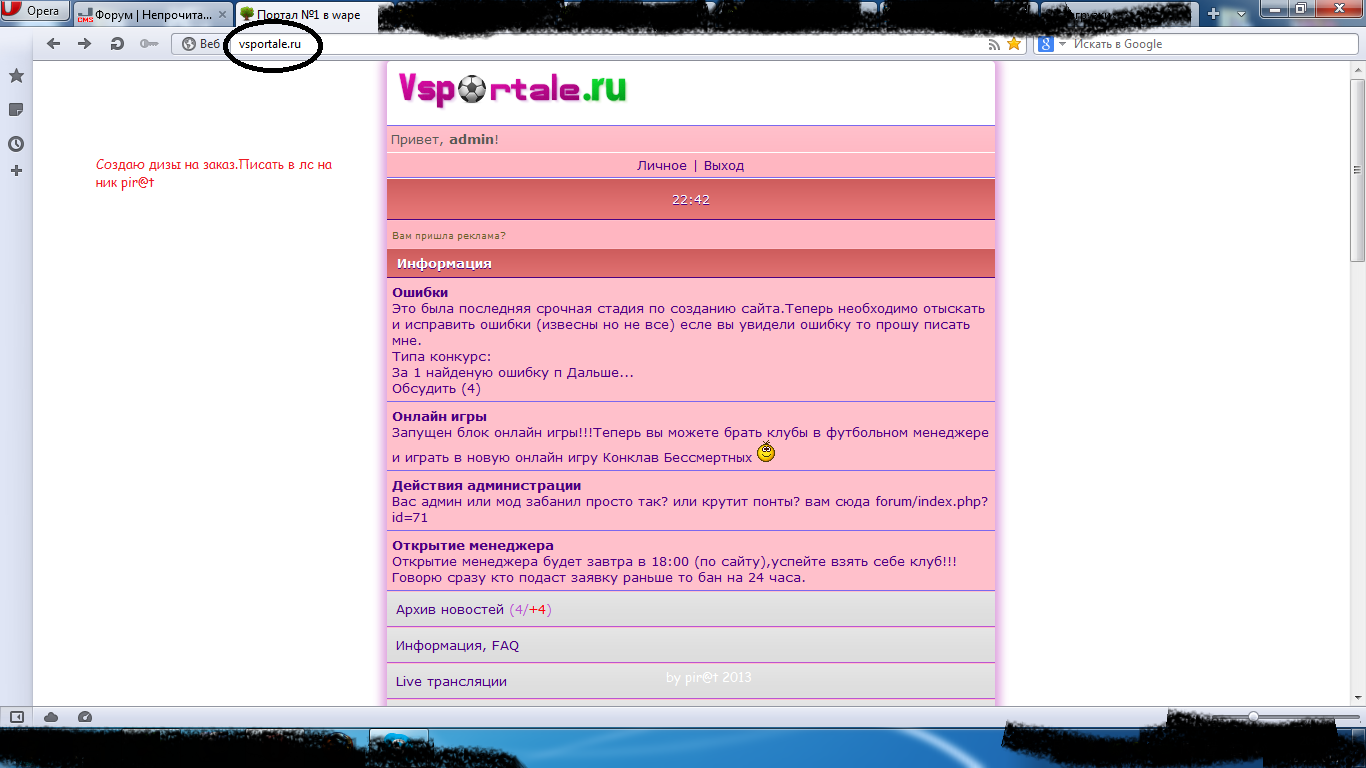Click the Vsportale.ru site logo
This screenshot has height=768, width=1366.
point(512,89)
